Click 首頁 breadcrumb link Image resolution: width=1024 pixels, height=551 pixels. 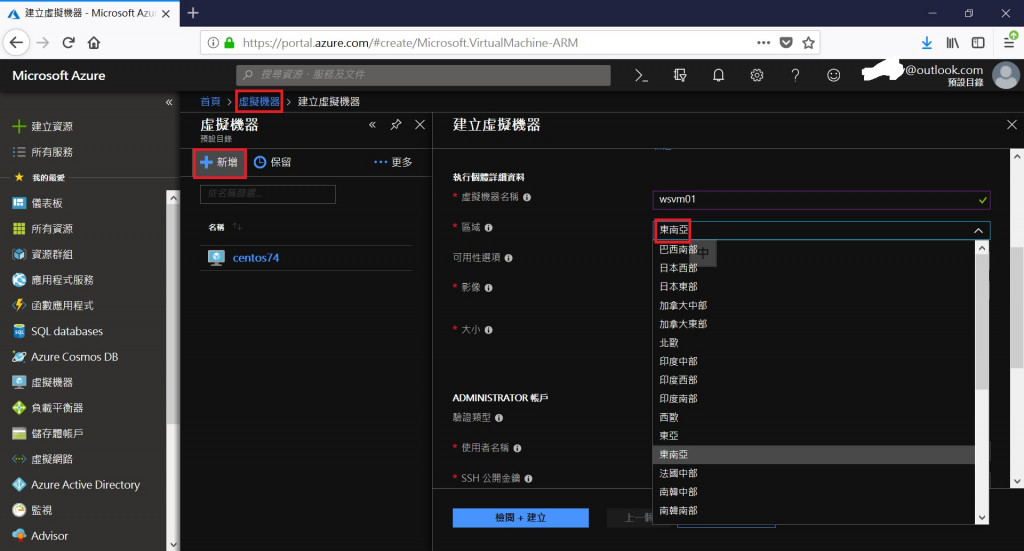pyautogui.click(x=210, y=102)
